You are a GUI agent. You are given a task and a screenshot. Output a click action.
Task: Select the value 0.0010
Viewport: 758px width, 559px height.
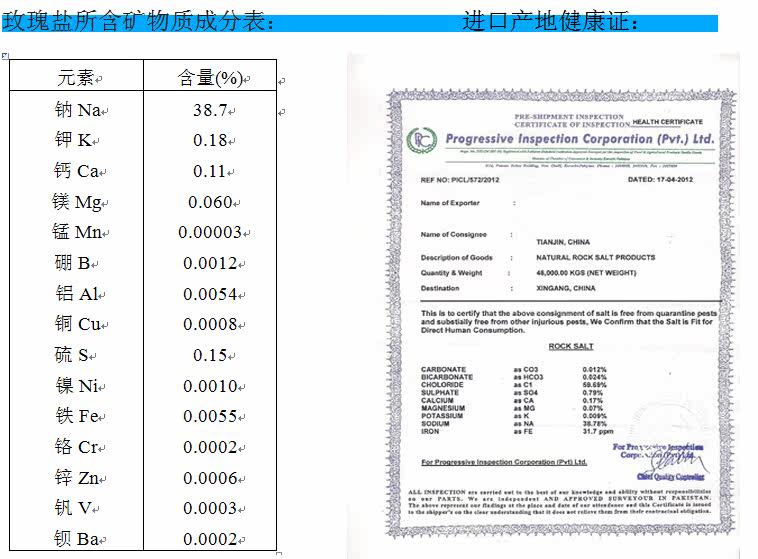pyautogui.click(x=210, y=386)
